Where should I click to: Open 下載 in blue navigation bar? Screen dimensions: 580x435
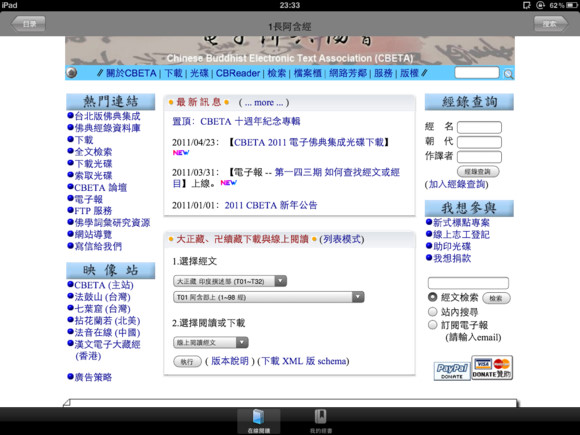pyautogui.click(x=173, y=73)
